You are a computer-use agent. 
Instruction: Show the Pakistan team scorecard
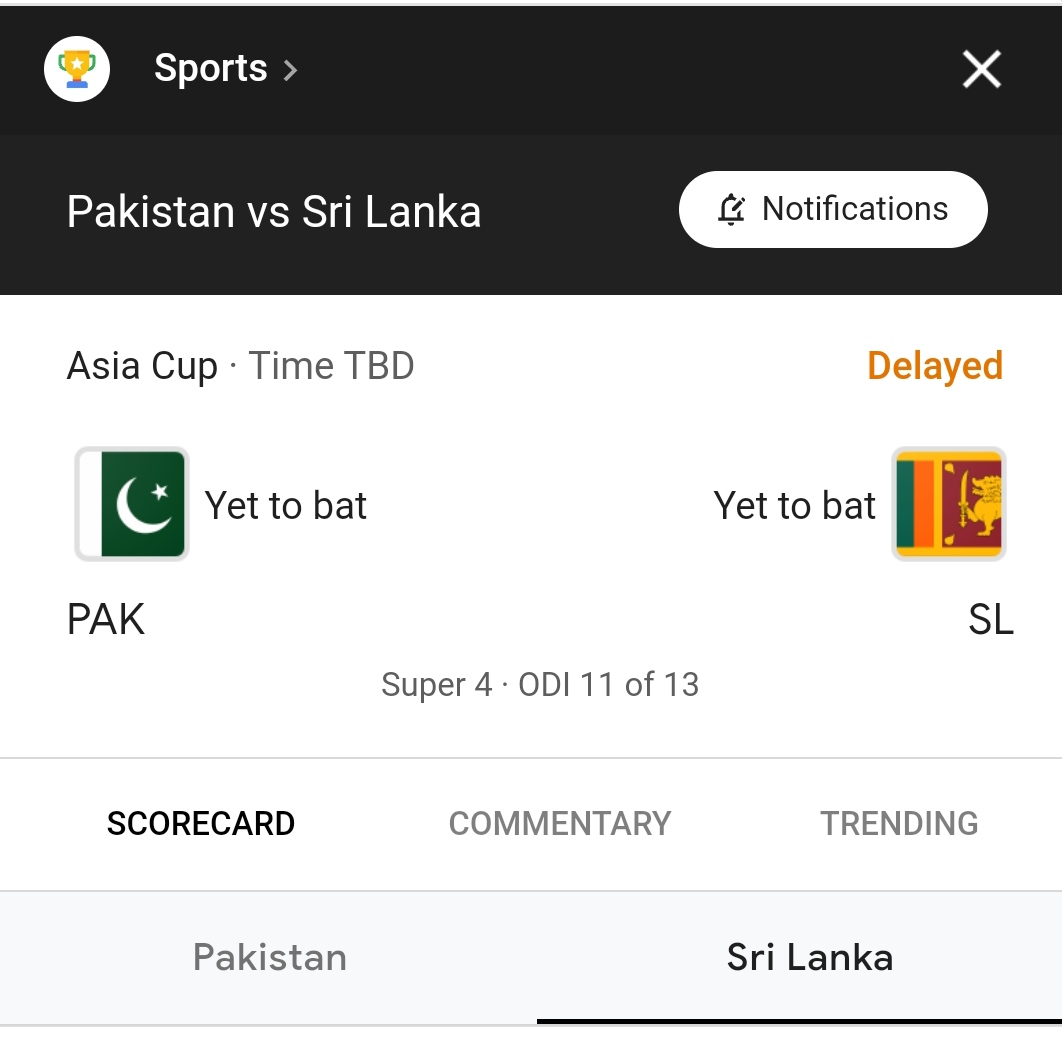(270, 957)
